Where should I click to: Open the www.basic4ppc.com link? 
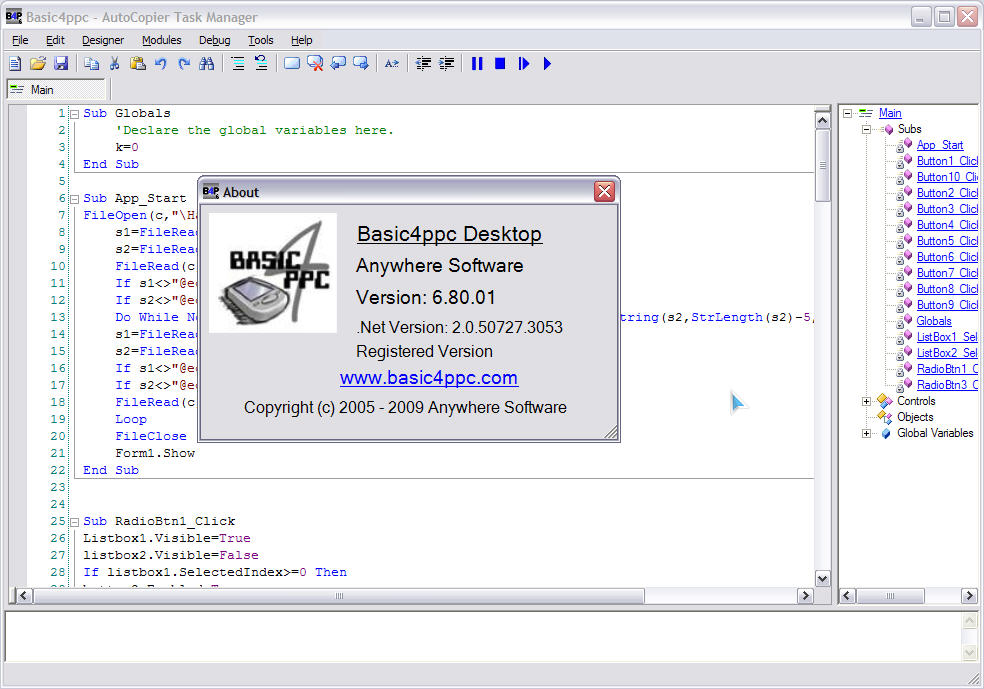tap(429, 378)
